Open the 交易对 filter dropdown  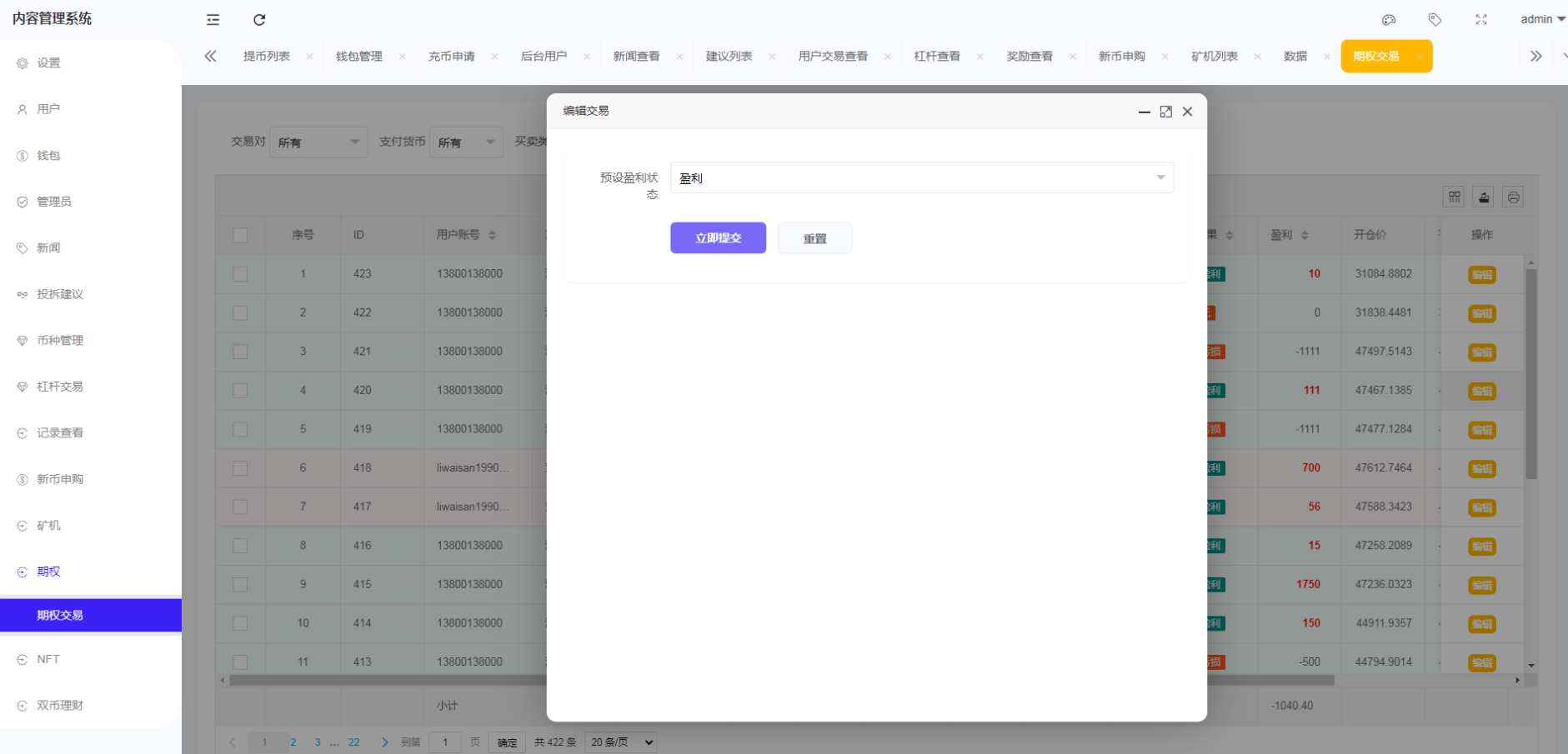pyautogui.click(x=318, y=142)
